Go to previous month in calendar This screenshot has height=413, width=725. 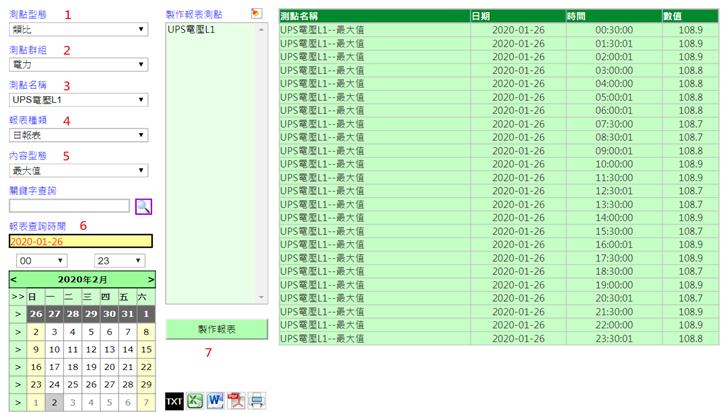coord(14,279)
